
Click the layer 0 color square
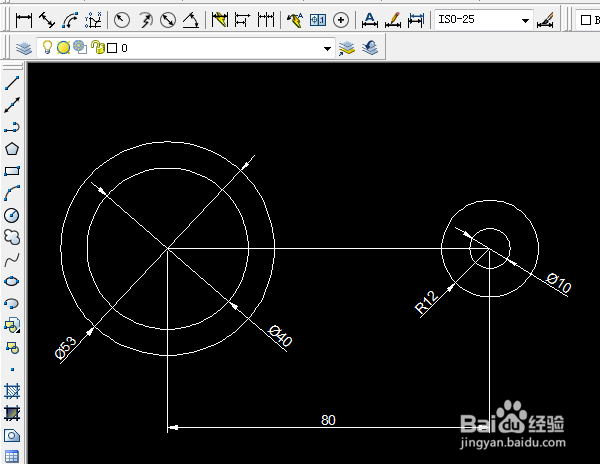pos(112,48)
